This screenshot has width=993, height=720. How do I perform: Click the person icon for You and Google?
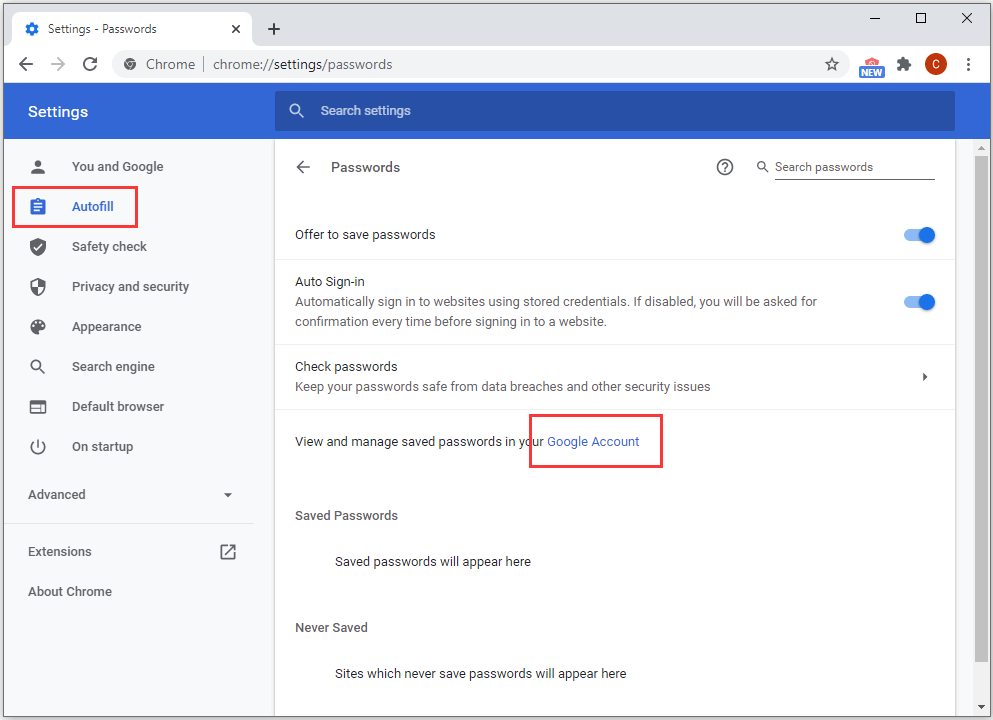(x=38, y=167)
